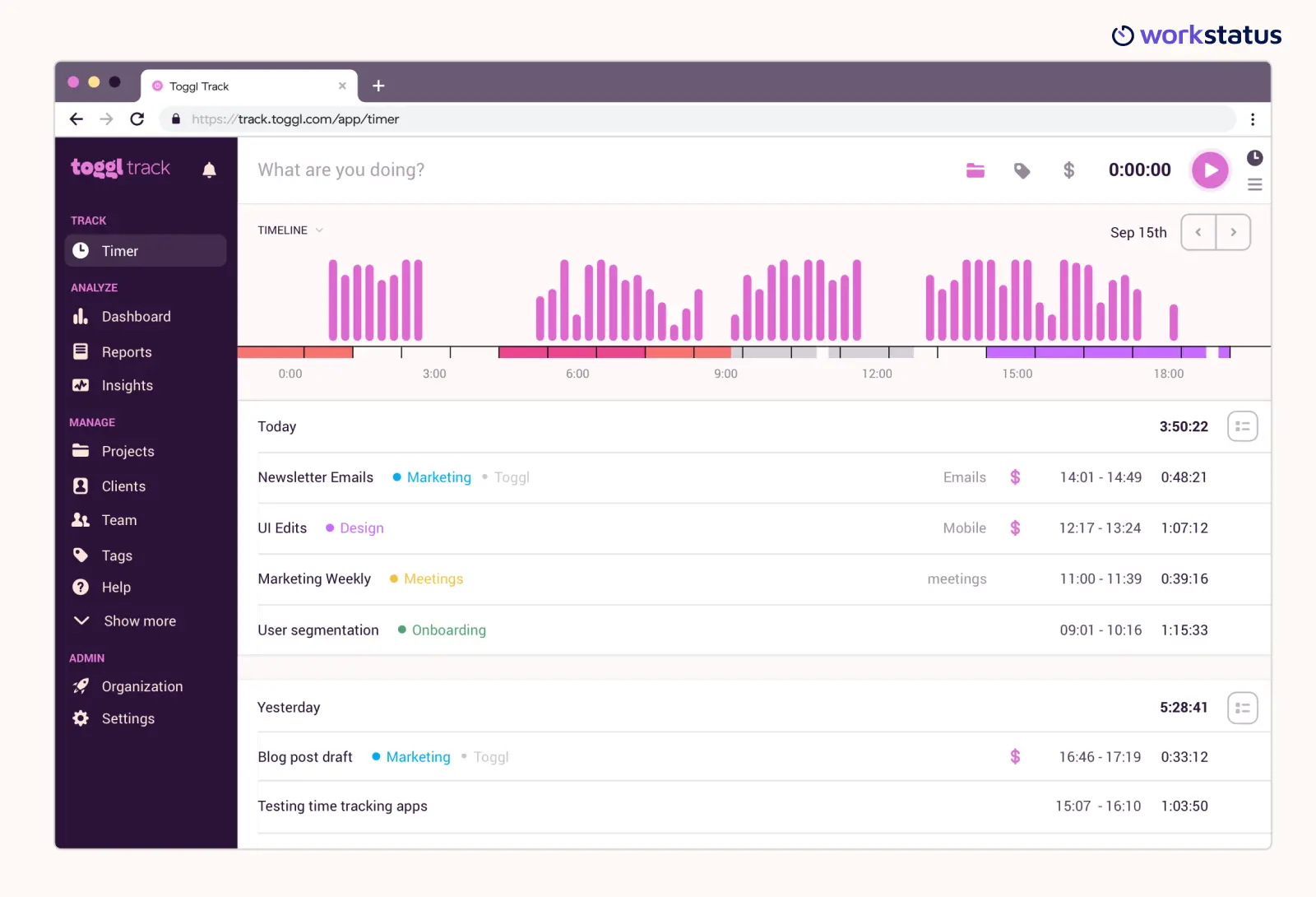Open Insights from the sidebar
Image resolution: width=1316 pixels, height=897 pixels.
127,386
